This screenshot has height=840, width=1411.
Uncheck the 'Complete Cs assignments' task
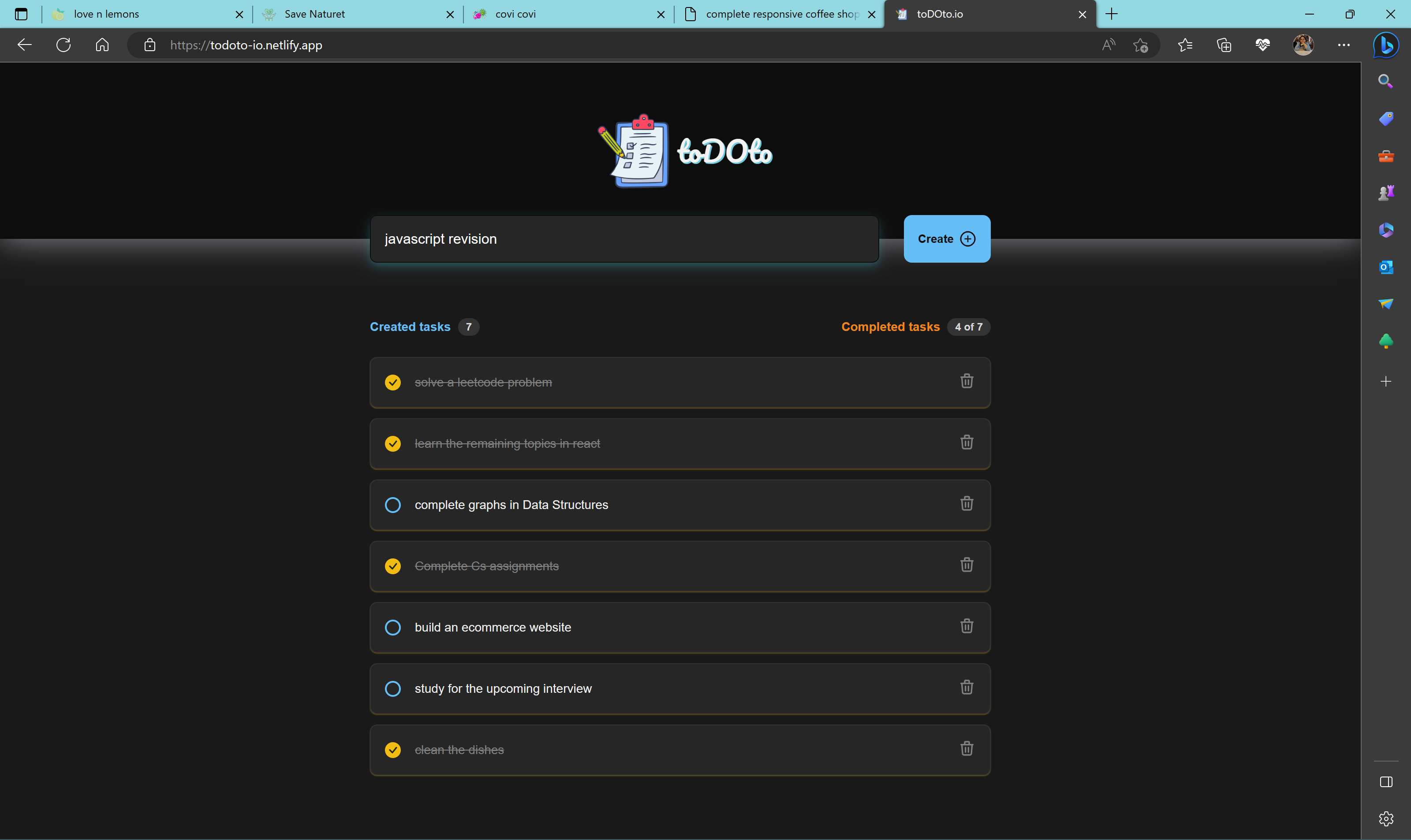392,566
